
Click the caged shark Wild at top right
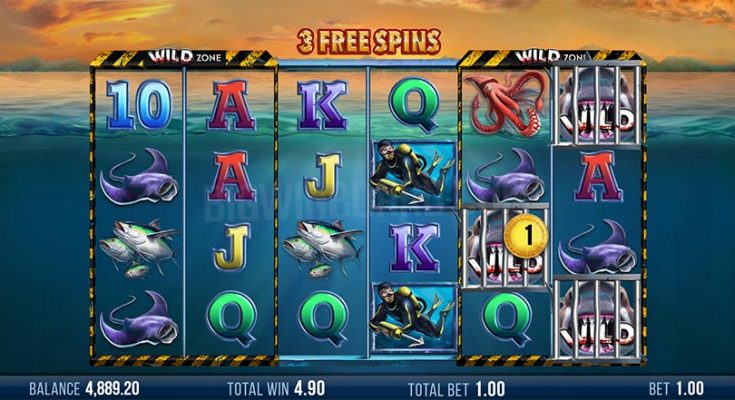pos(597,106)
